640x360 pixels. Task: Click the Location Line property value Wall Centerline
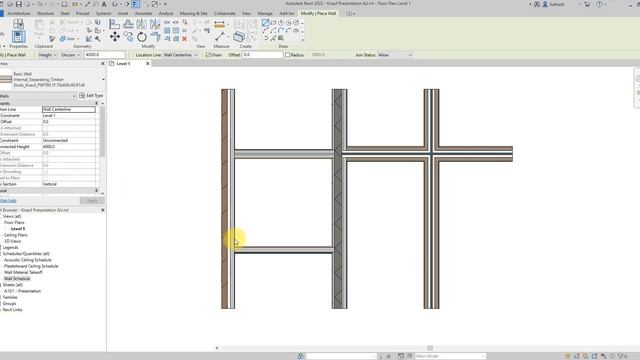(69, 109)
